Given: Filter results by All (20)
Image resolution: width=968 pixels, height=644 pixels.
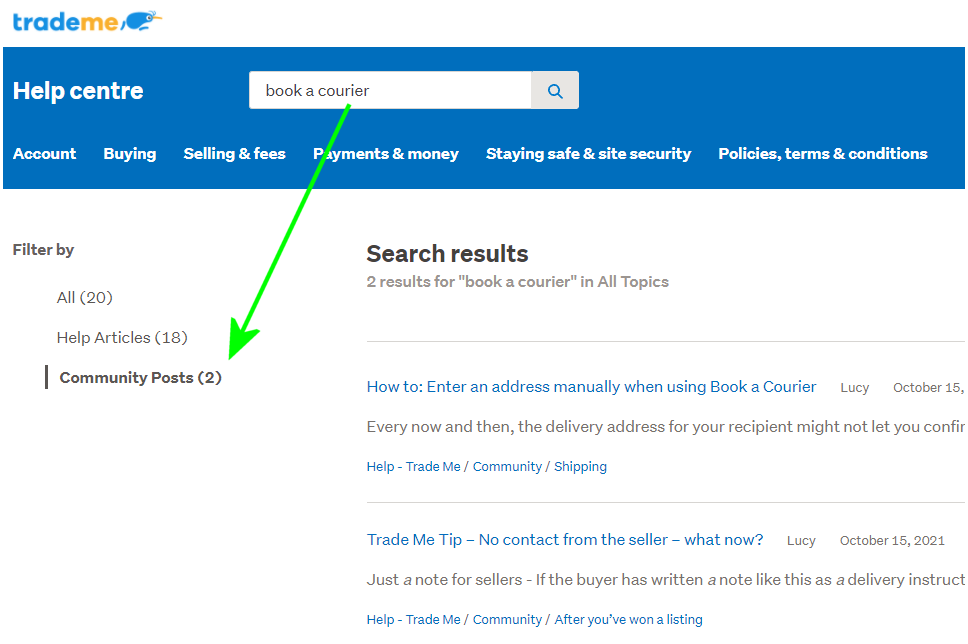Looking at the screenshot, I should (x=85, y=298).
